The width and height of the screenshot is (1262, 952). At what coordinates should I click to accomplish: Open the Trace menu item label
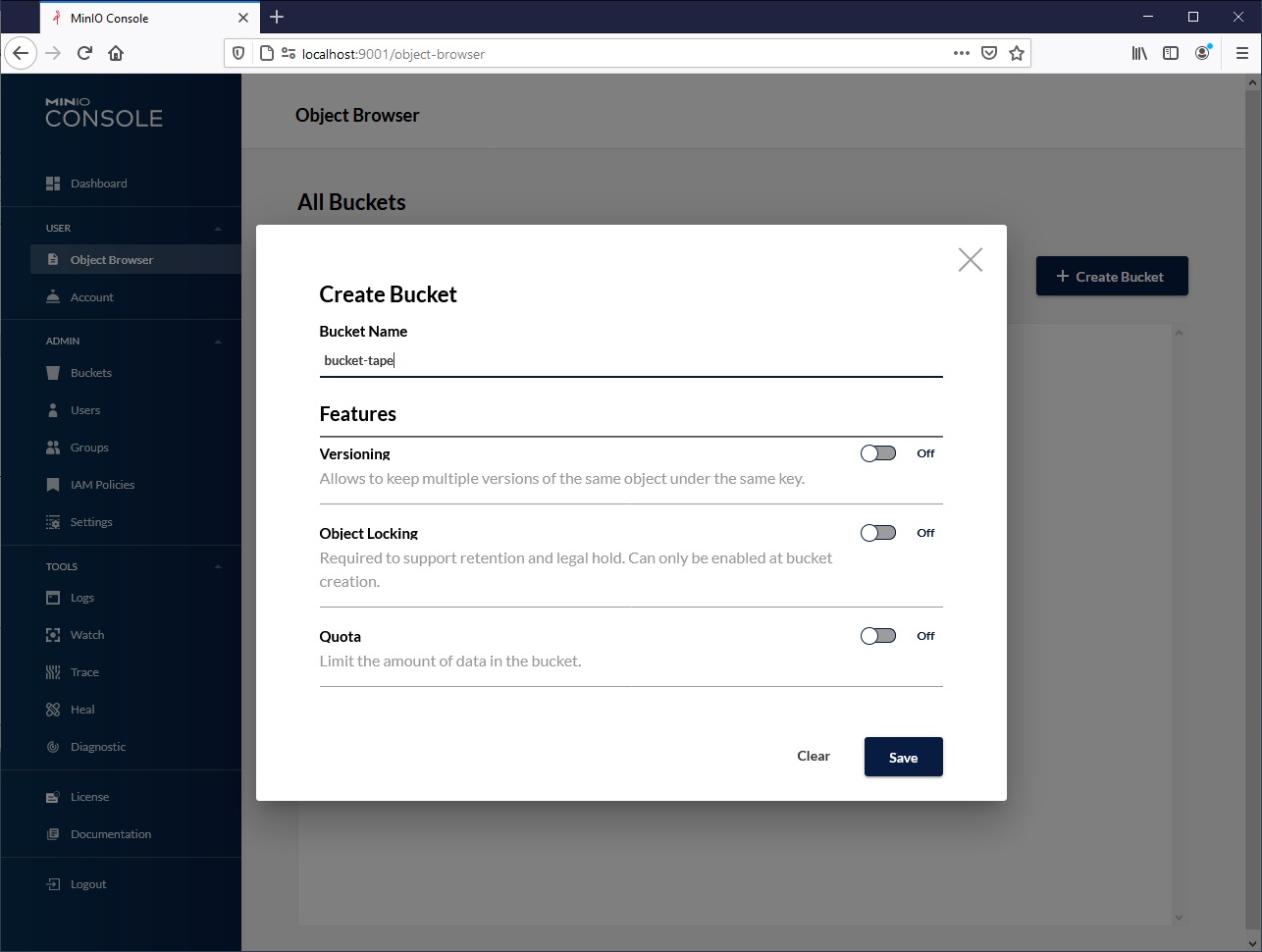tap(84, 672)
